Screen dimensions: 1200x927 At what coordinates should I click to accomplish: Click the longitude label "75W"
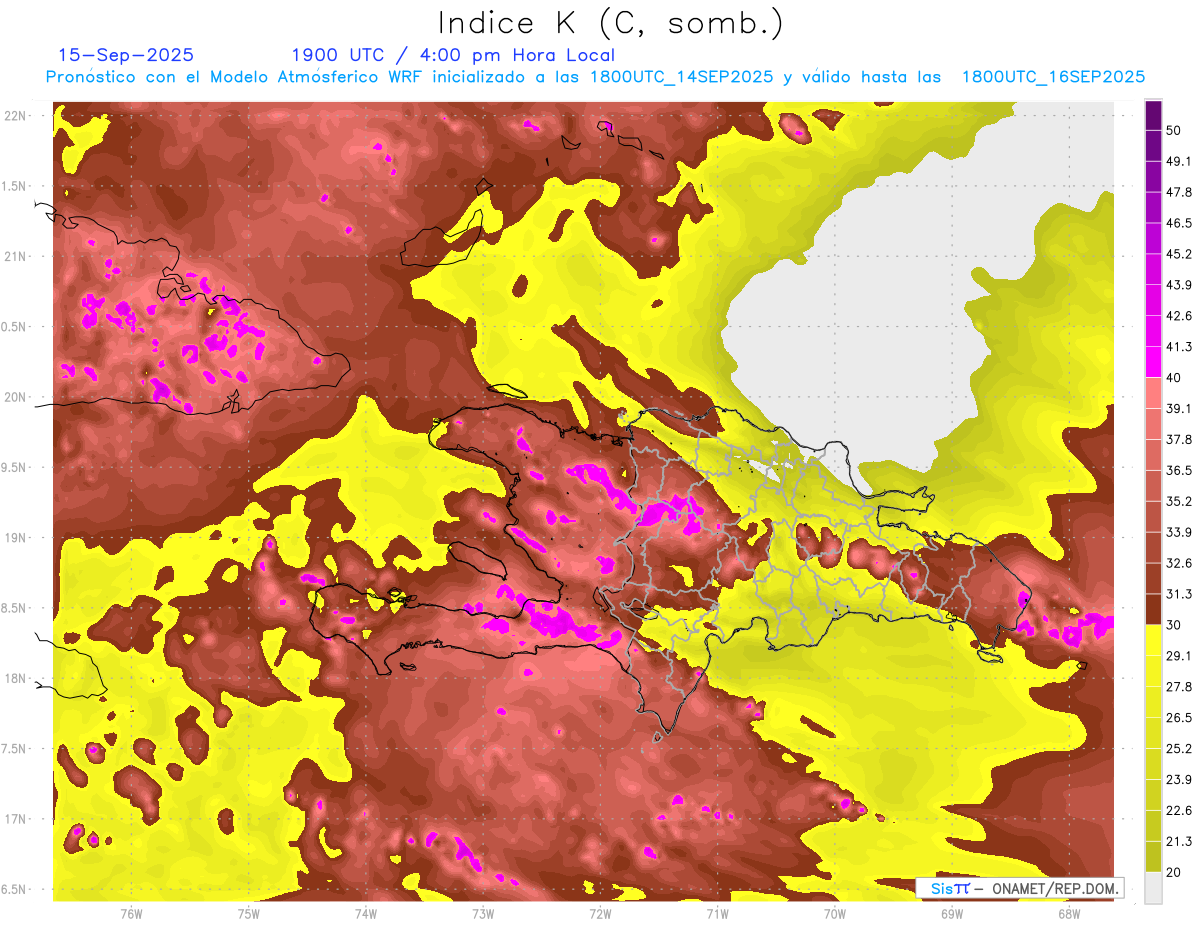pyautogui.click(x=248, y=913)
